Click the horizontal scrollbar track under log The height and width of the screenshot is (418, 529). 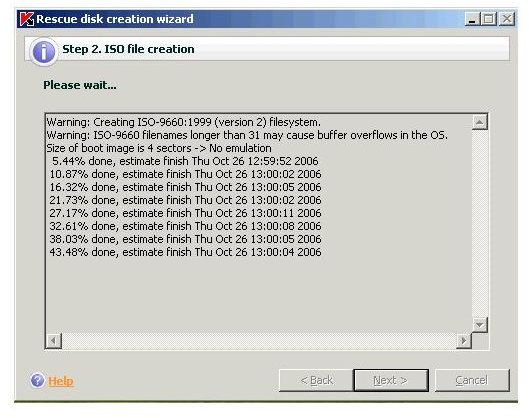coord(259,341)
